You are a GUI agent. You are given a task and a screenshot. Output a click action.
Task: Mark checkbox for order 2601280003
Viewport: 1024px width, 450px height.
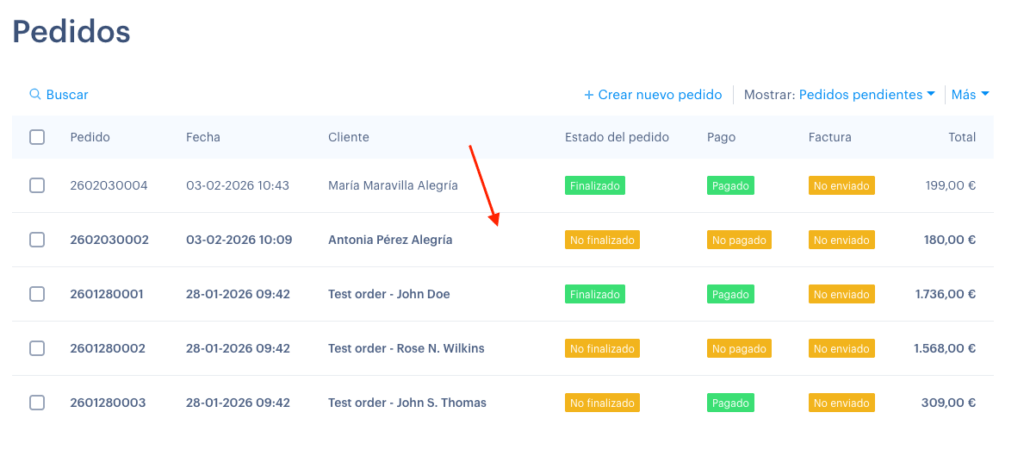(x=37, y=402)
